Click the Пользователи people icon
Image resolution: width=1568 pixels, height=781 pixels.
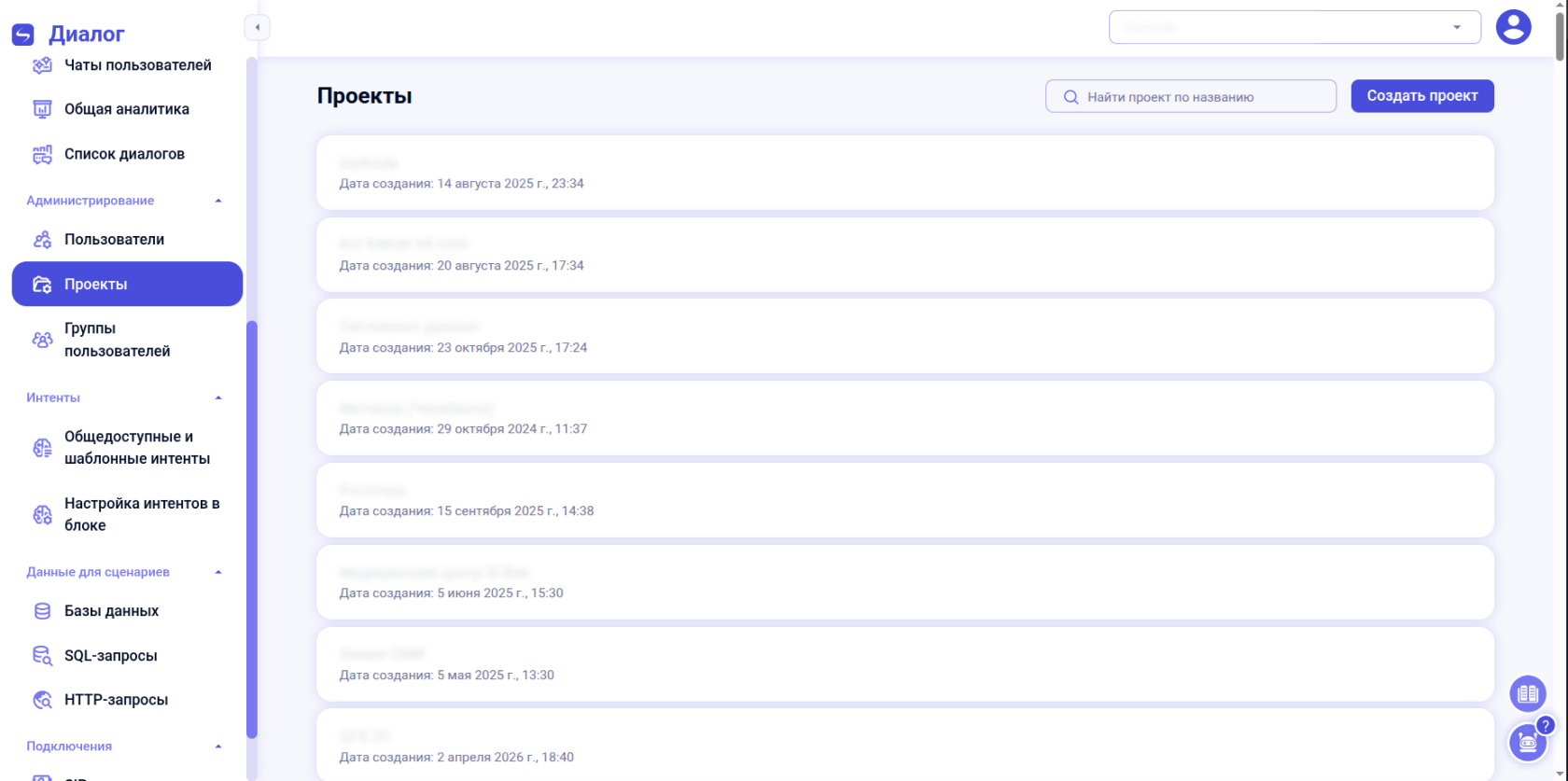click(x=42, y=240)
